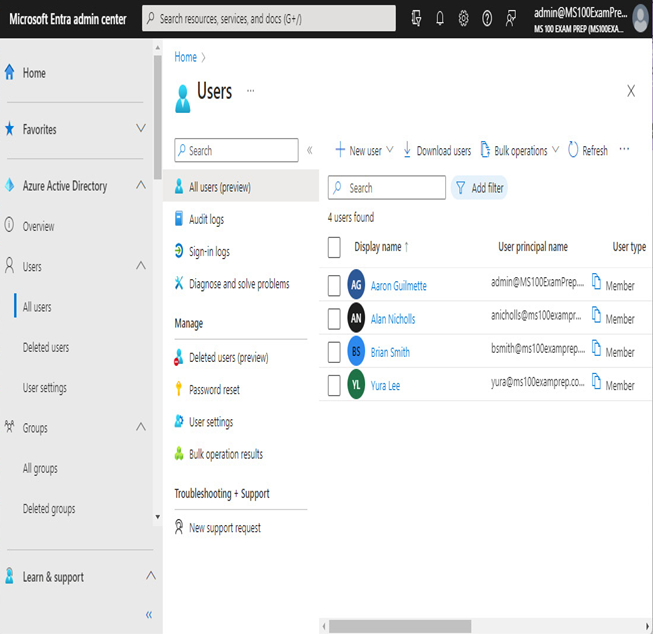
Task: Click the AN avatar for Alan Nicholls
Action: 356,318
